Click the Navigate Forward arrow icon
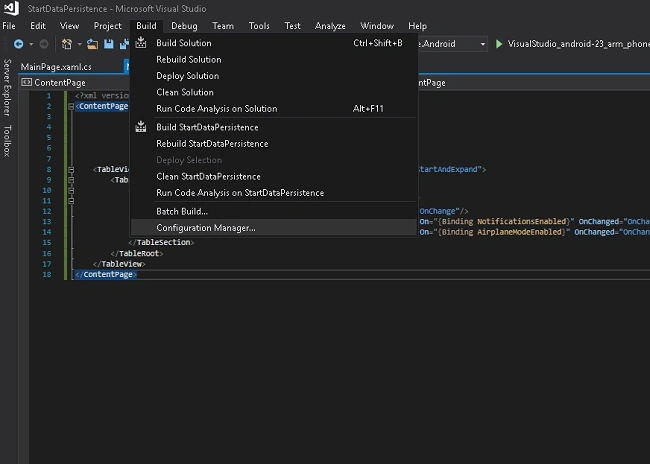Screen dimensions: 650x464 pos(44,44)
